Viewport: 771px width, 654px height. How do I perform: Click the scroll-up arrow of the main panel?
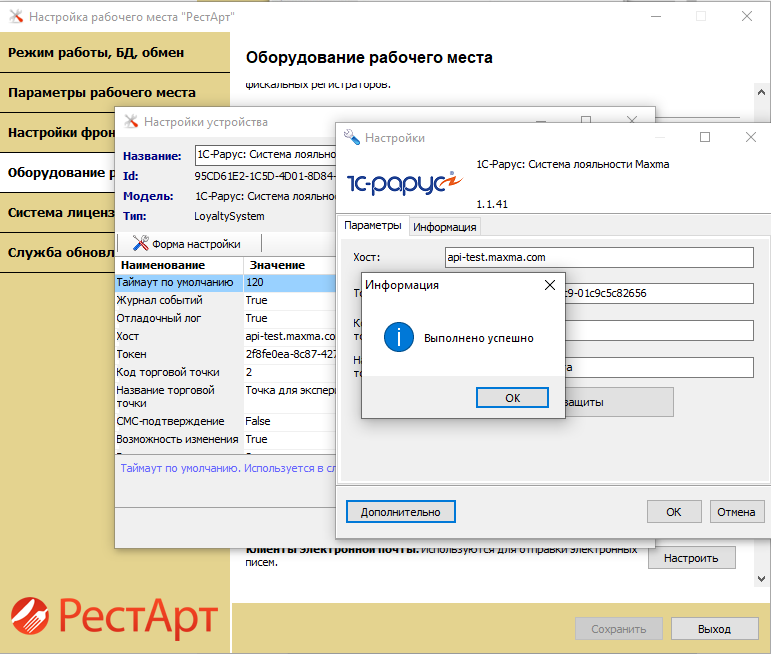pyautogui.click(x=761, y=92)
